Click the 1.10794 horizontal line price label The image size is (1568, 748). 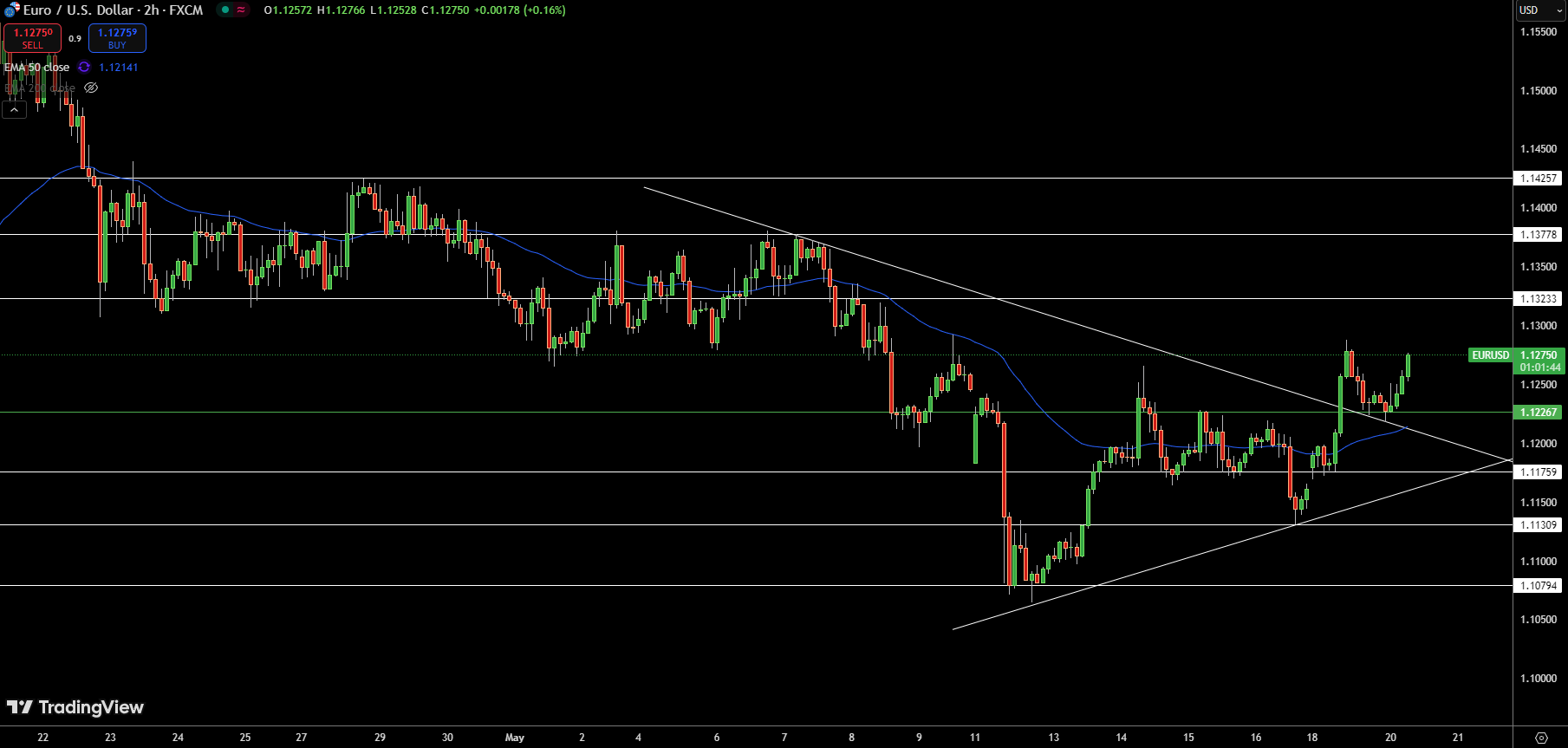[1539, 586]
